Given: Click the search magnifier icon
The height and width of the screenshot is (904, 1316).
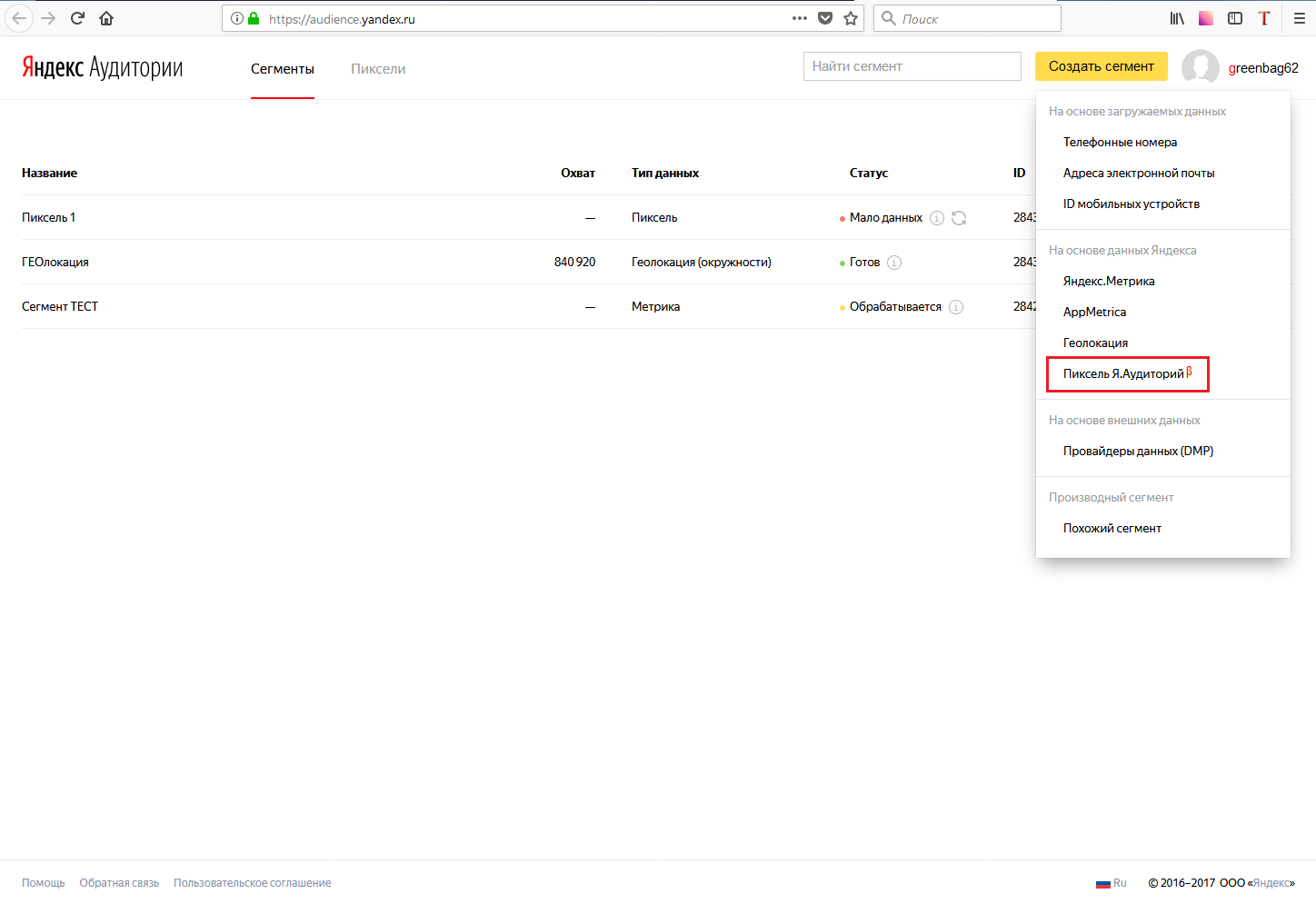Looking at the screenshot, I should [889, 18].
